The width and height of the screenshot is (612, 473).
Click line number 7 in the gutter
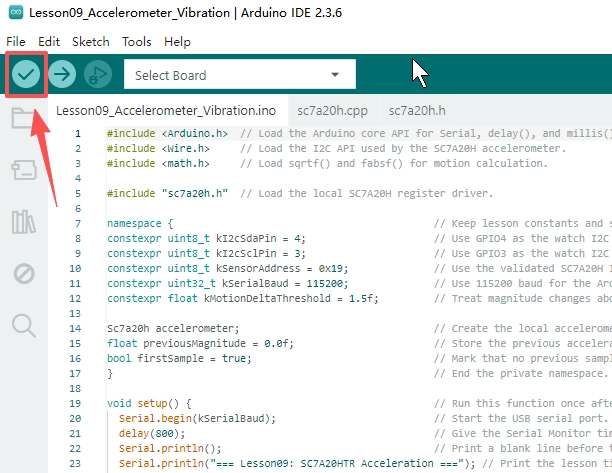78,224
